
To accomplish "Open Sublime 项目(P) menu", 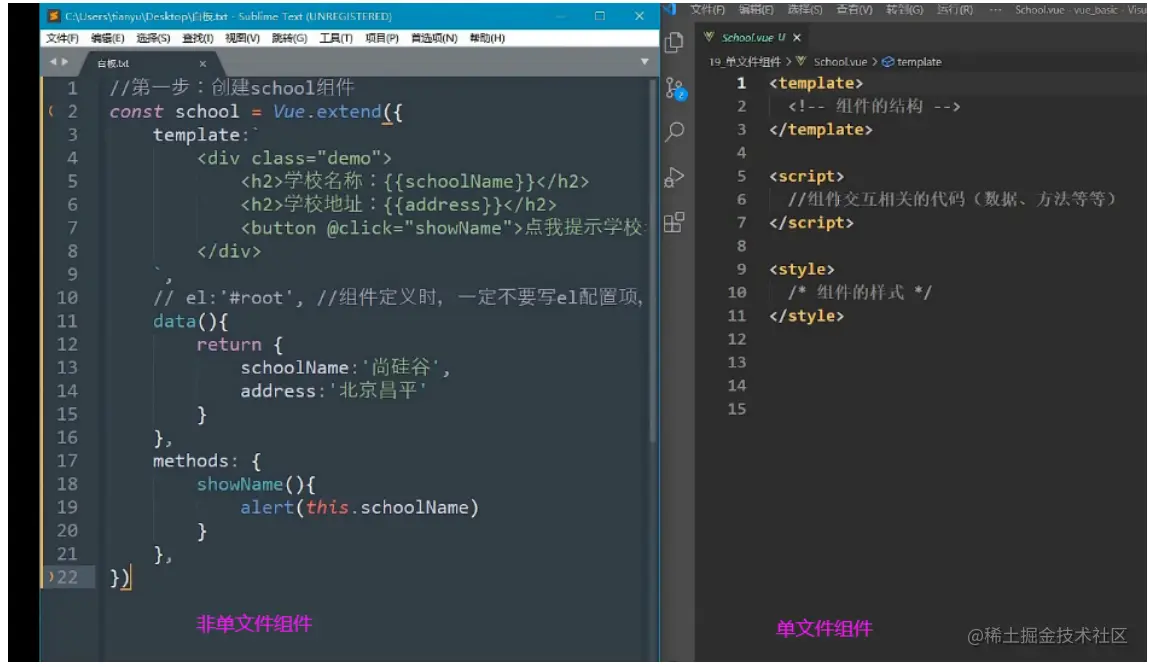I will tap(382, 38).
